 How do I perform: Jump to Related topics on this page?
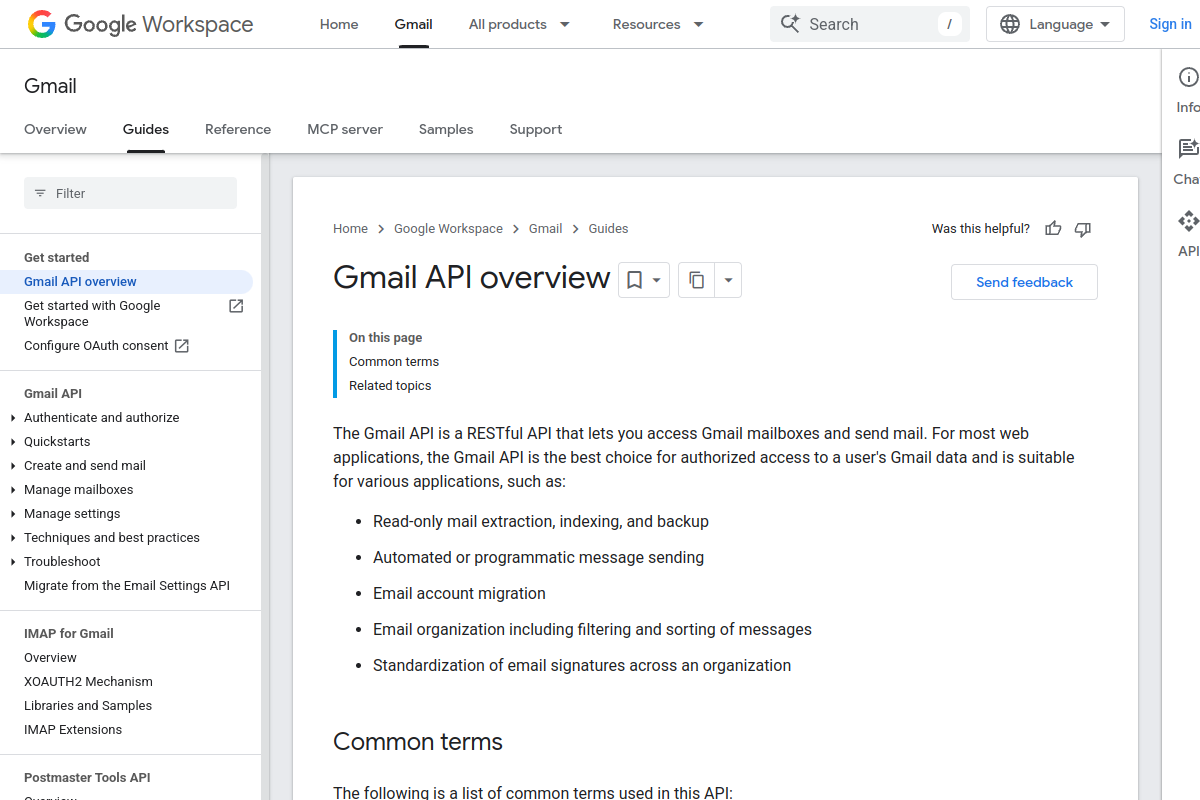point(390,386)
